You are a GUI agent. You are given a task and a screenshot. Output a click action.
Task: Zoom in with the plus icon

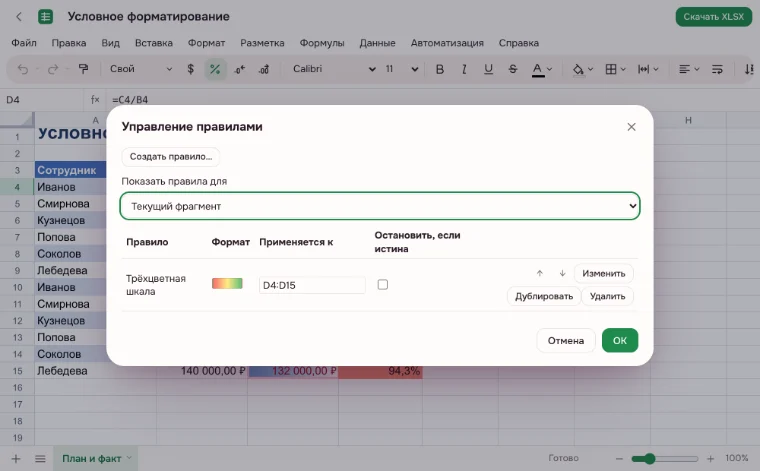pos(711,458)
